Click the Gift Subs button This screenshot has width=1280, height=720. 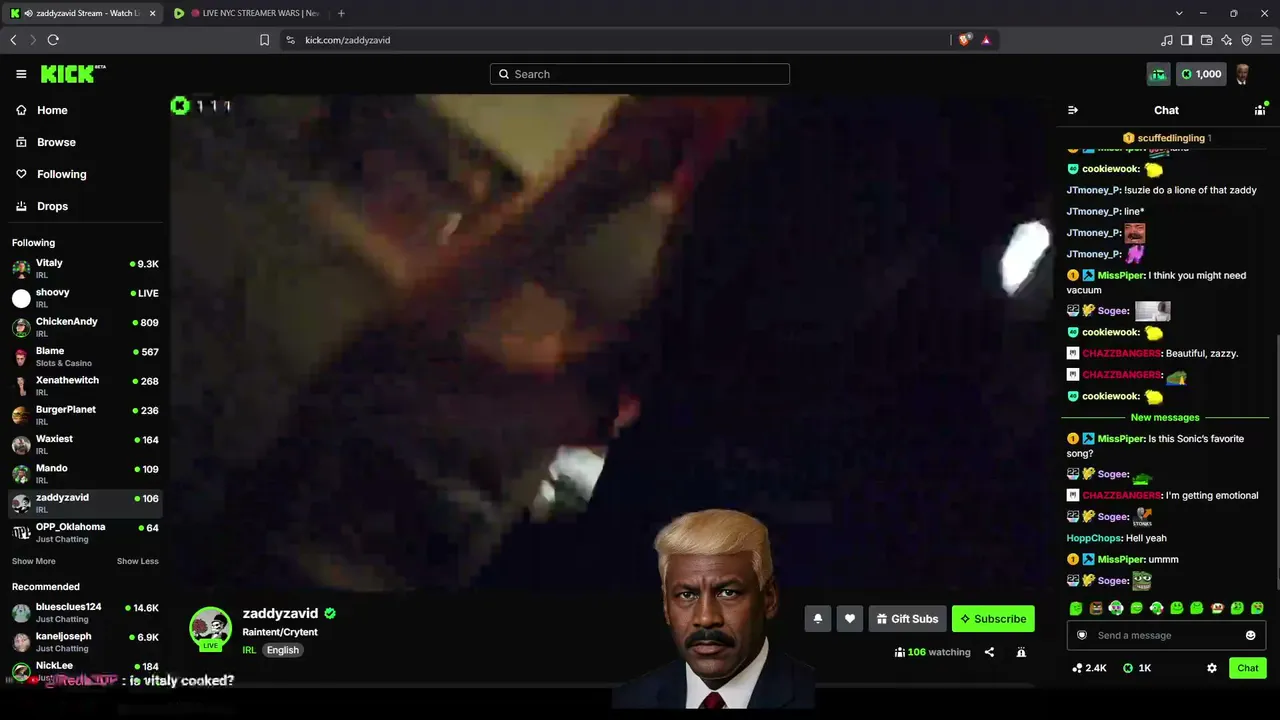907,619
